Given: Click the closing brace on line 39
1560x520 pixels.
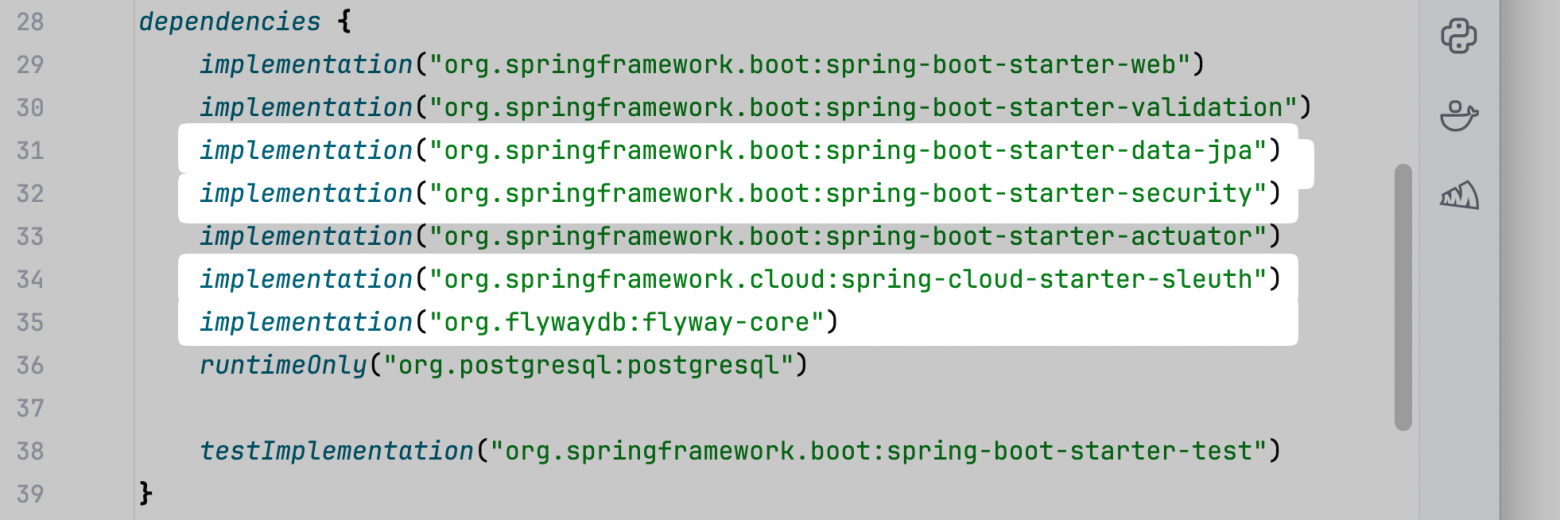Looking at the screenshot, I should point(146,494).
